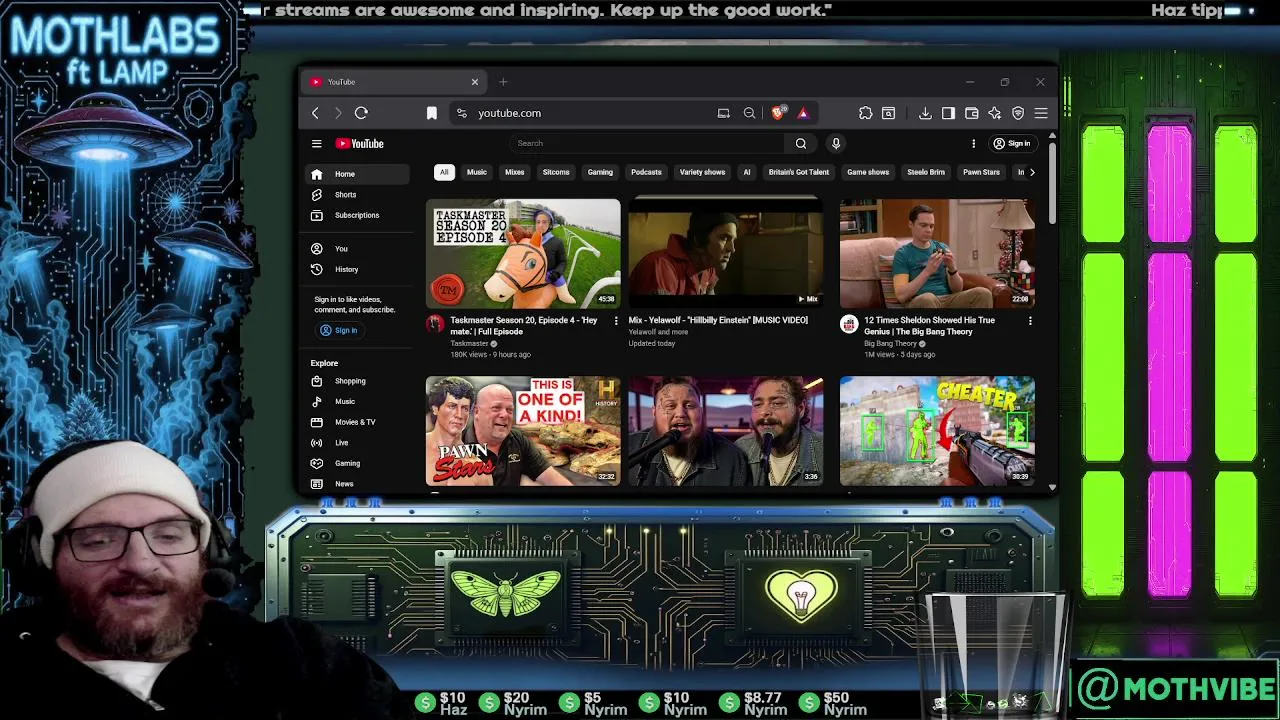The width and height of the screenshot is (1280, 720).
Task: Toggle the browser sidebar panel icon
Action: point(948,113)
